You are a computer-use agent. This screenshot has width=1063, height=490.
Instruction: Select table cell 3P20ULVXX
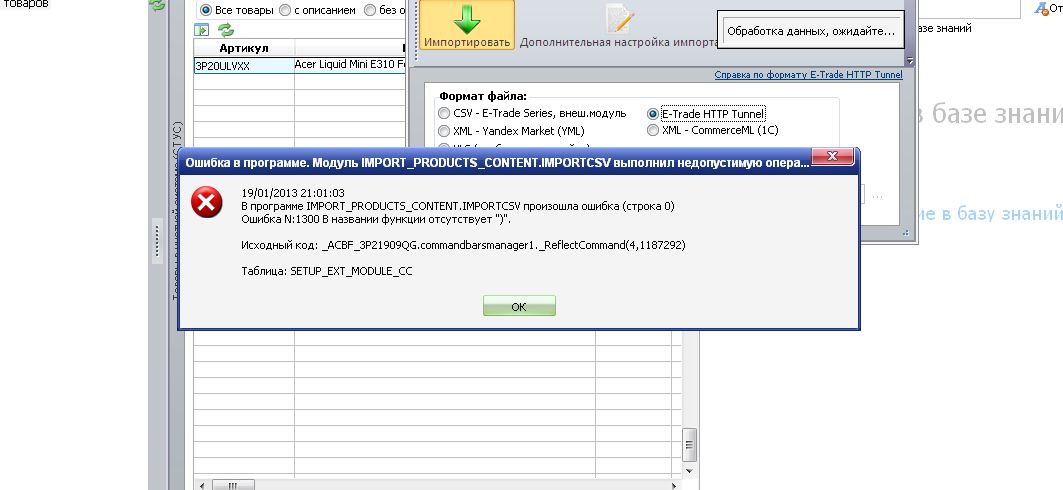[x=244, y=66]
